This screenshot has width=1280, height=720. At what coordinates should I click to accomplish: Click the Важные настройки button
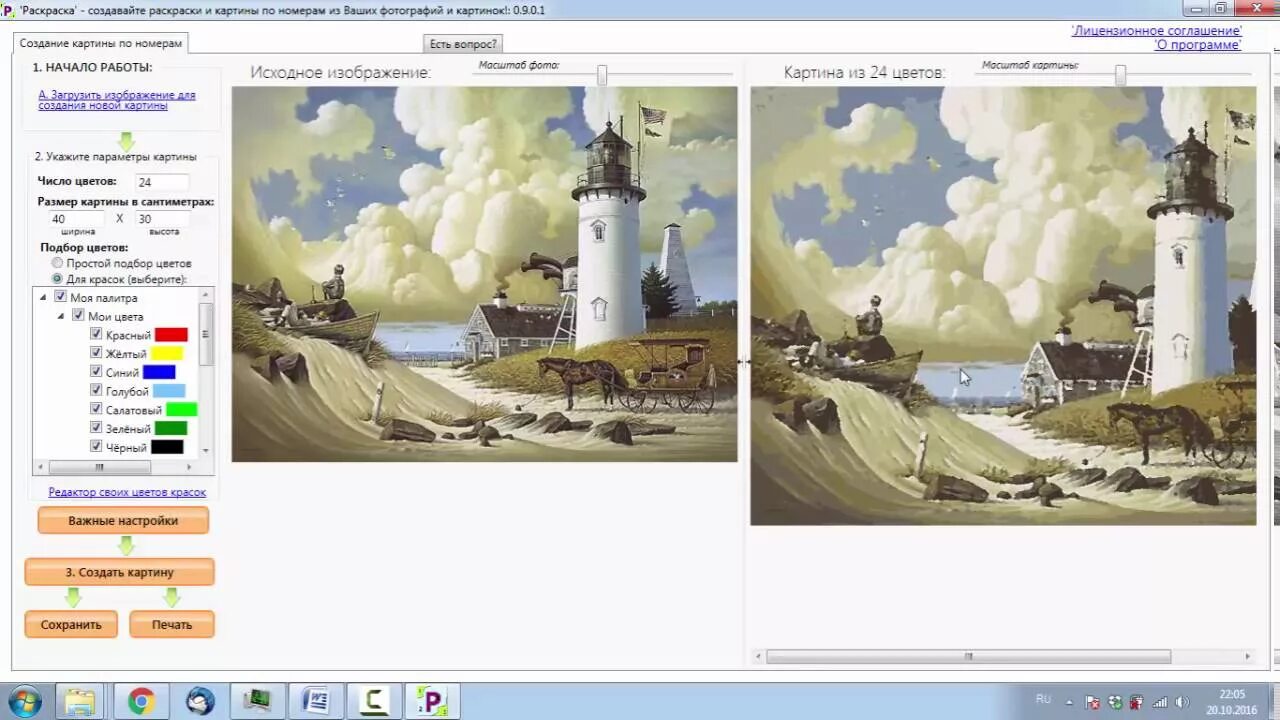pyautogui.click(x=123, y=521)
